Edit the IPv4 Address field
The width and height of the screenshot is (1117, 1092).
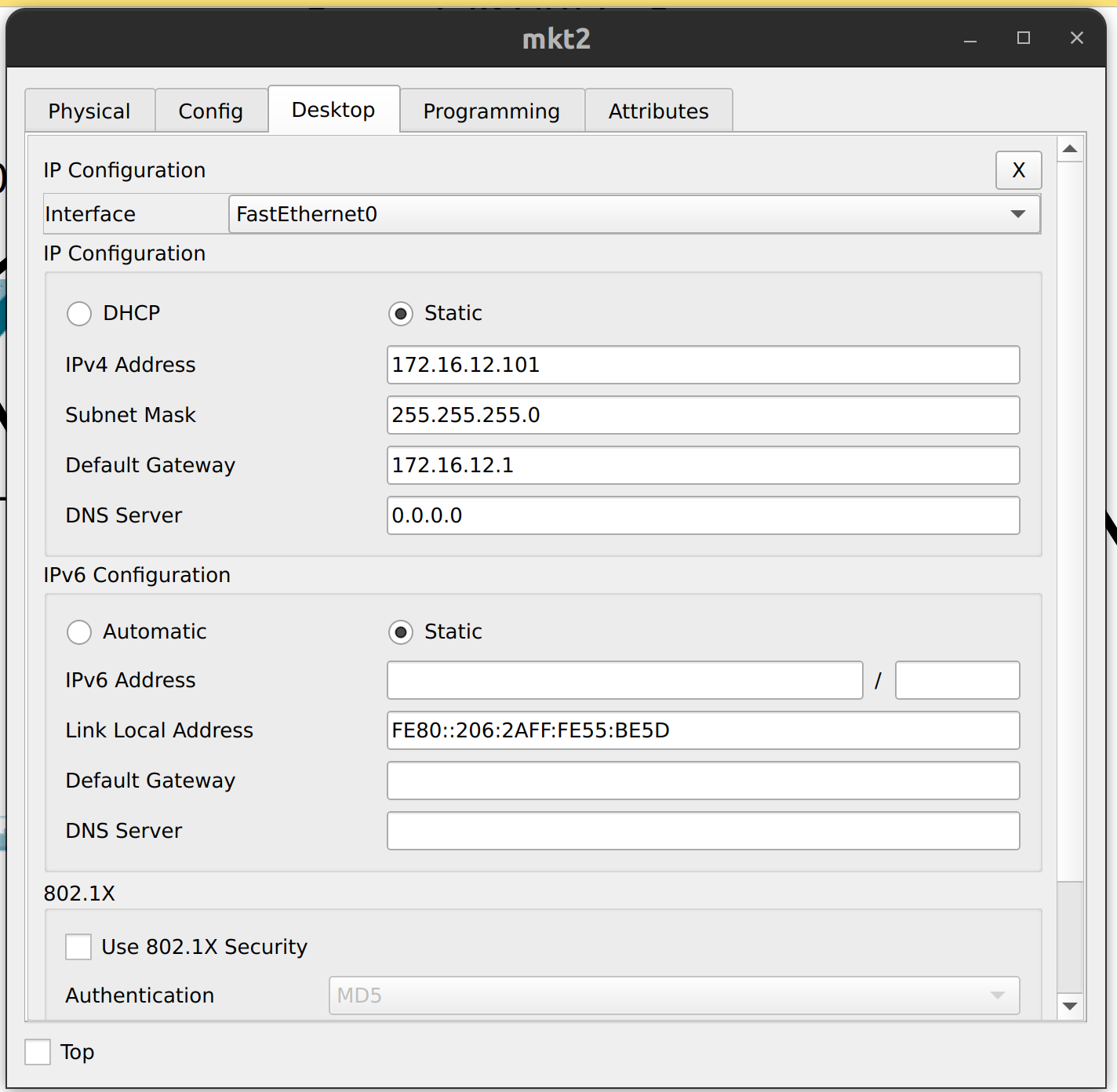pyautogui.click(x=702, y=365)
